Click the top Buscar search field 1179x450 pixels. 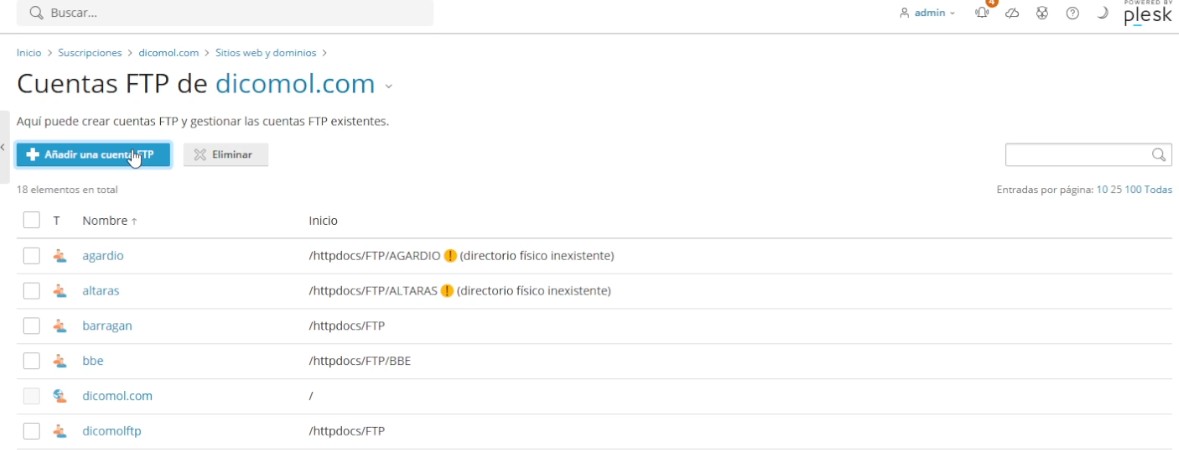pyautogui.click(x=225, y=14)
